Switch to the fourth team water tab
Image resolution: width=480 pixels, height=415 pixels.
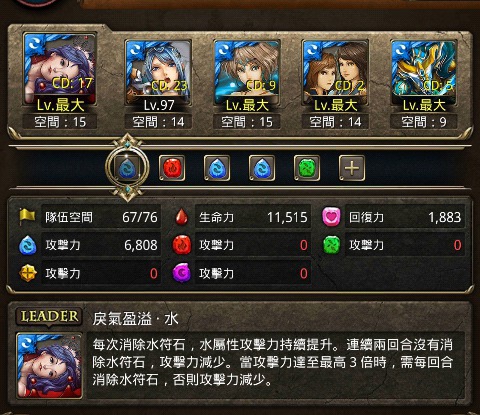(262, 168)
